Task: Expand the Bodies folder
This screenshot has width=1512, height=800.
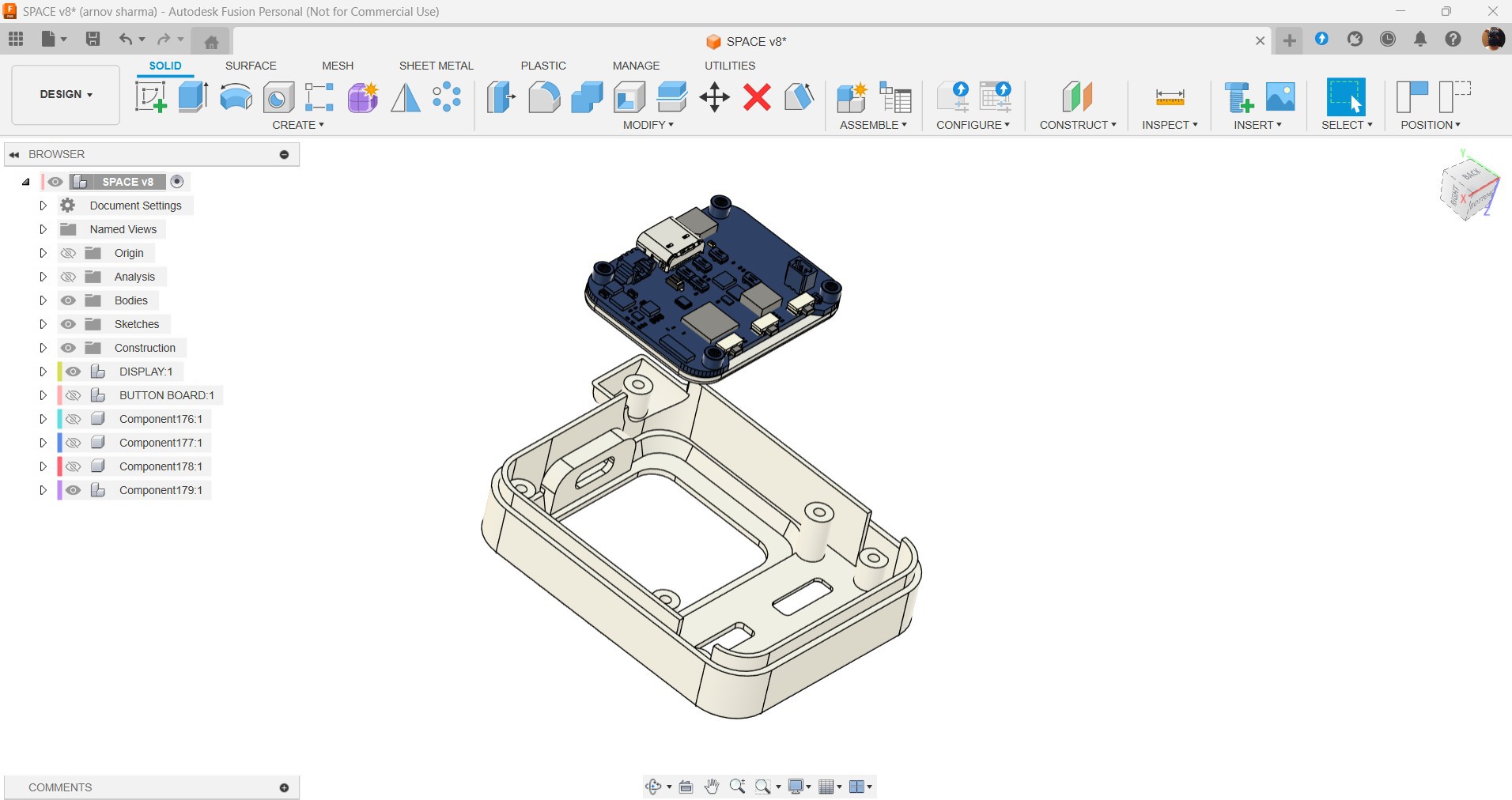Action: click(43, 300)
